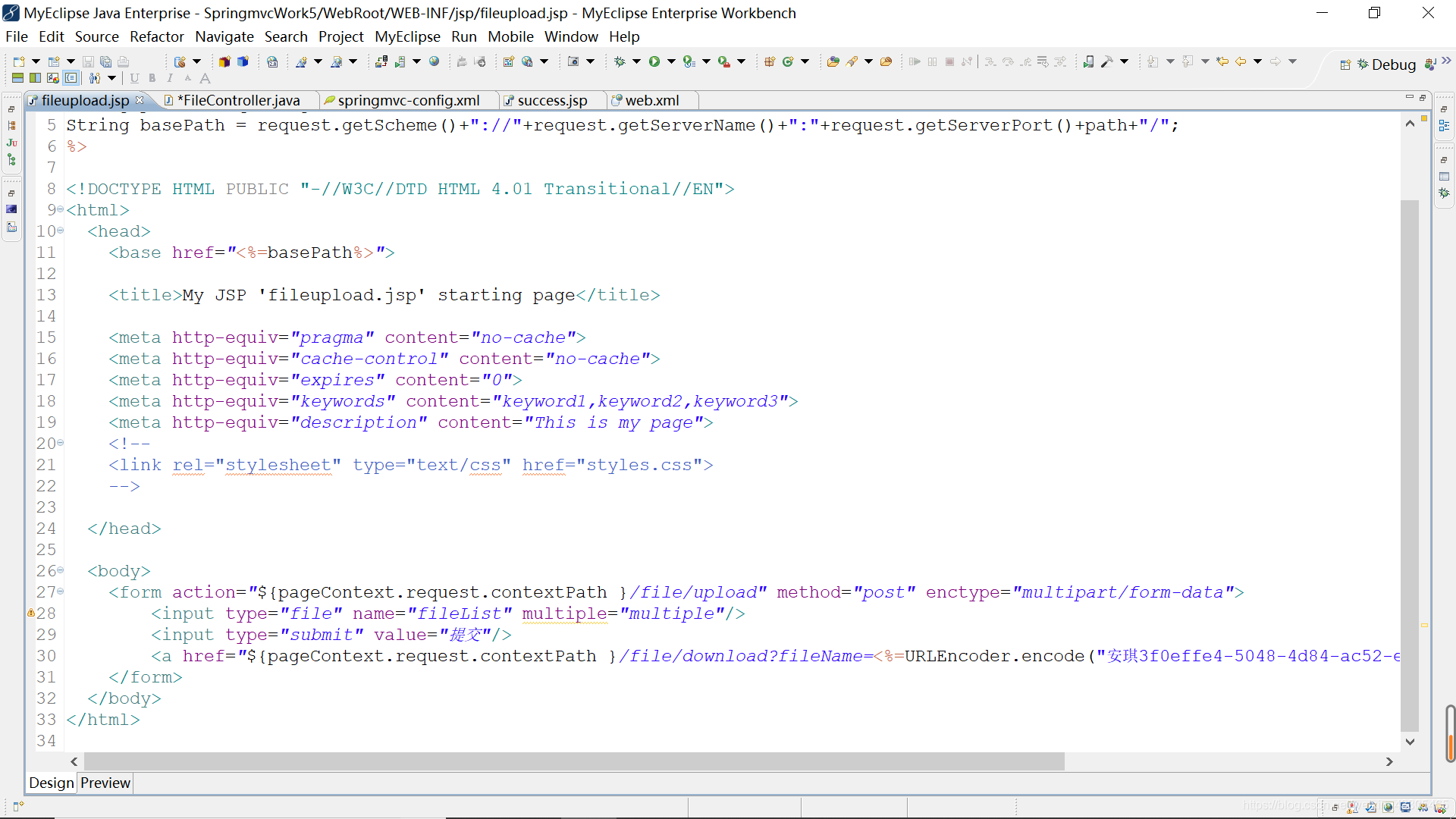This screenshot has height=819, width=1456.
Task: Click the blue cube new module icon
Action: coord(243,61)
